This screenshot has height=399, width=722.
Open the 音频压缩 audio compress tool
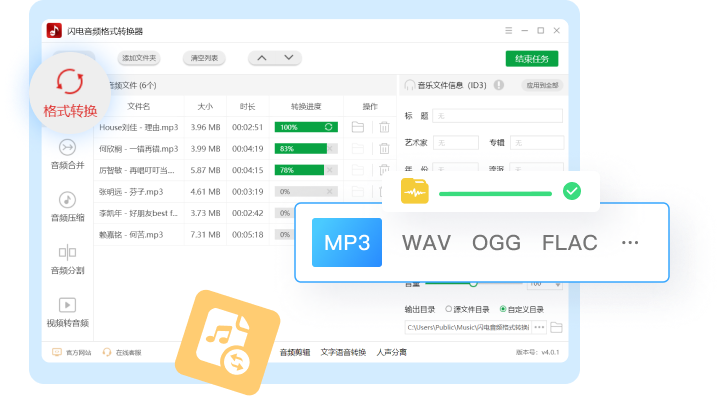(68, 207)
